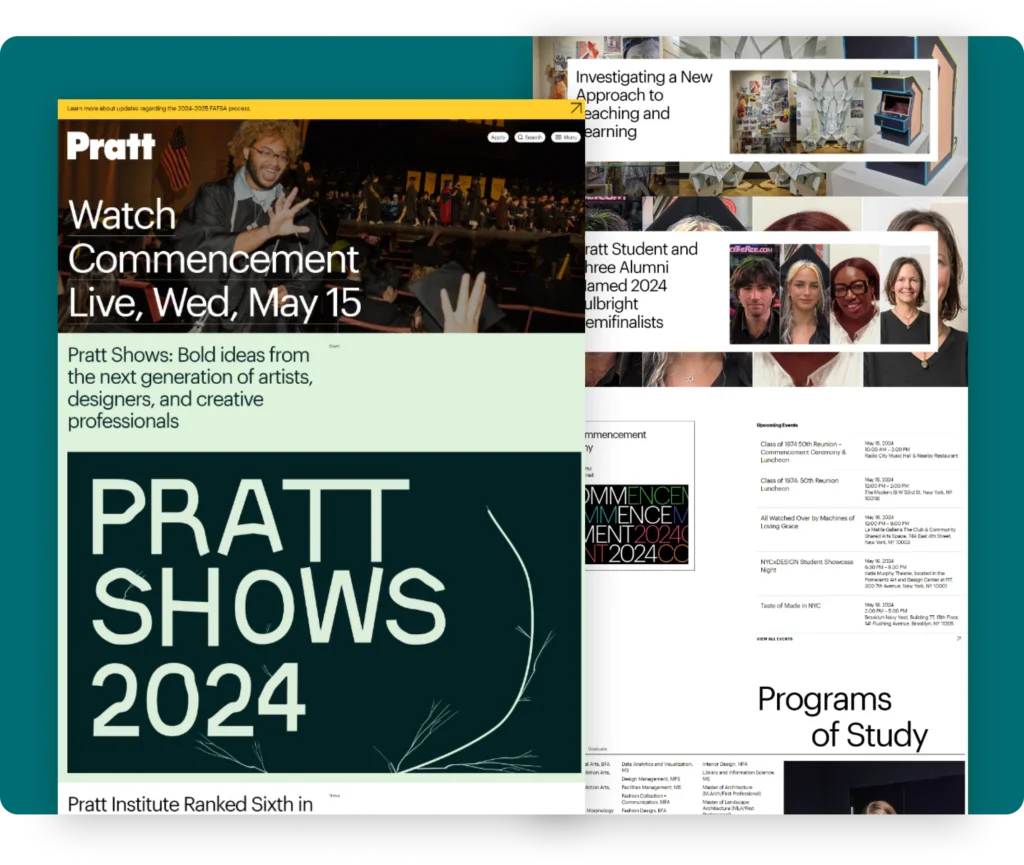The height and width of the screenshot is (865, 1024).
Task: Open Investigating a New Approach to Teaching article
Action: click(644, 104)
